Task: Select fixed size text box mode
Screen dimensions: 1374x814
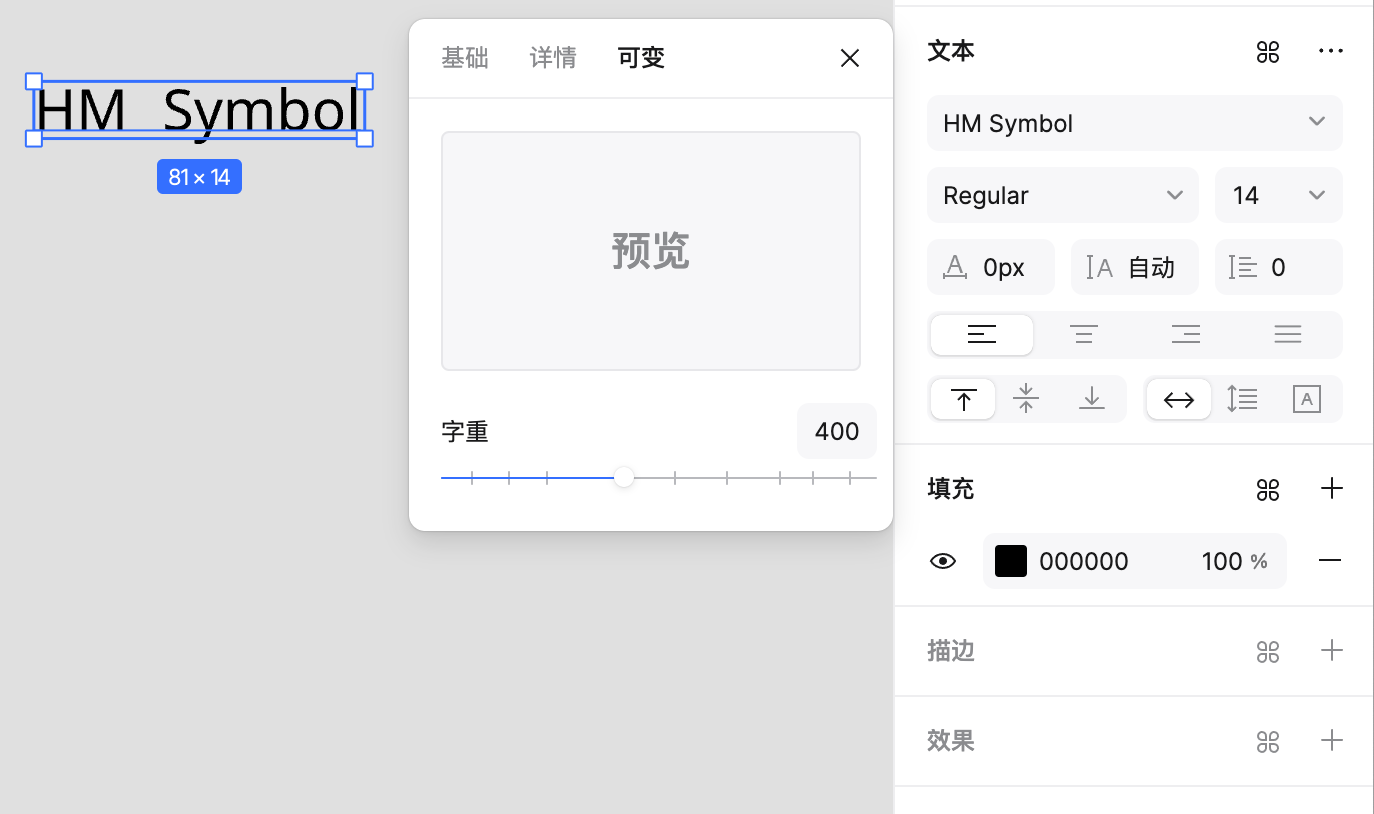Action: click(1307, 399)
